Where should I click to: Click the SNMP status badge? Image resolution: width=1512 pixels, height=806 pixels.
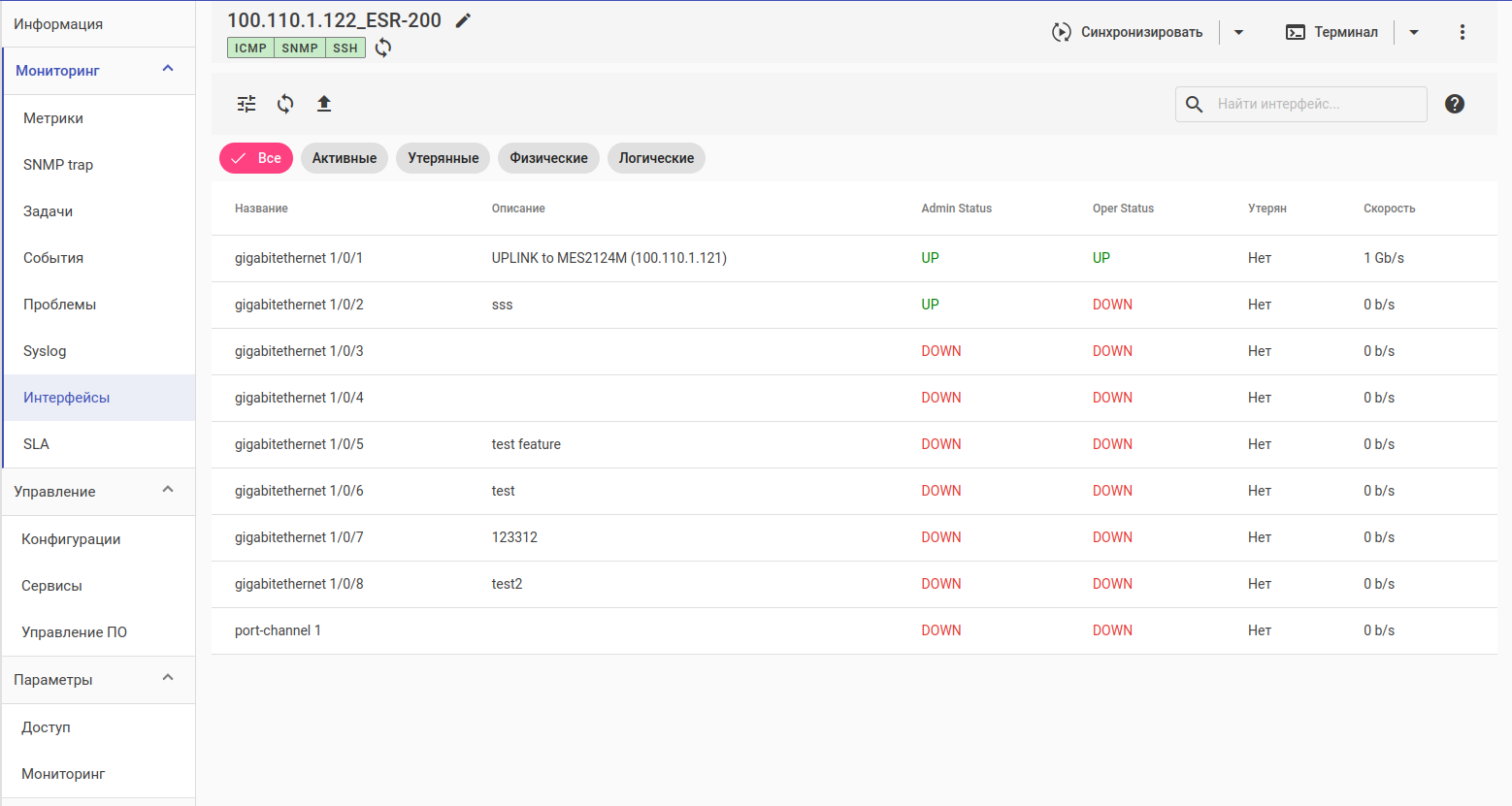300,48
